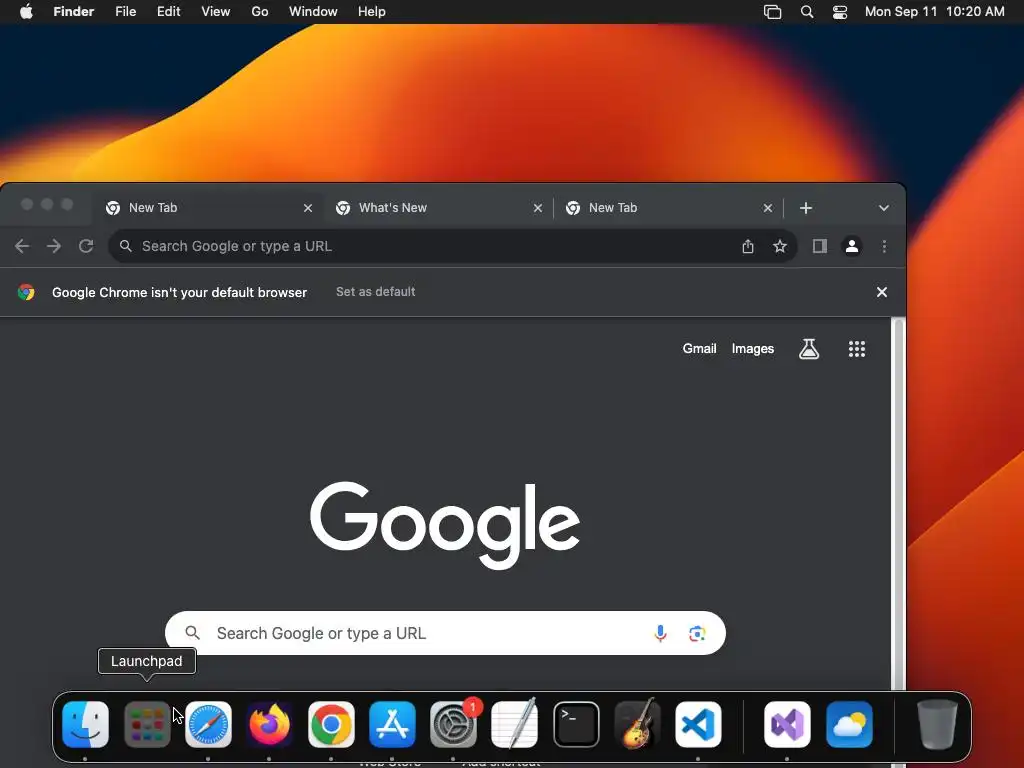The image size is (1024, 768).
Task: Close the What's New tab
Action: [x=537, y=208]
